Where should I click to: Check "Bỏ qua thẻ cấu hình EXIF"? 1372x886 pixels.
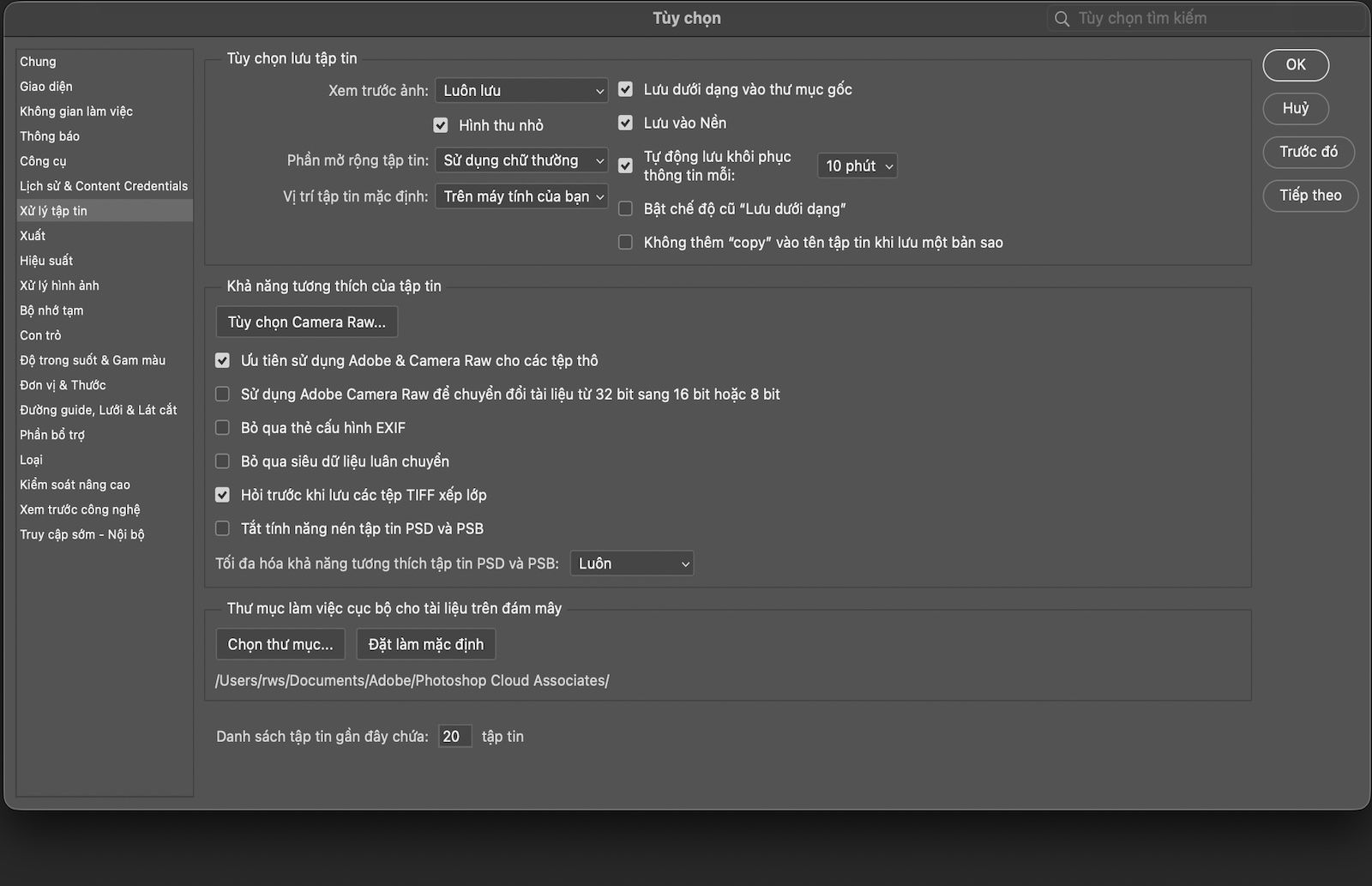click(223, 427)
